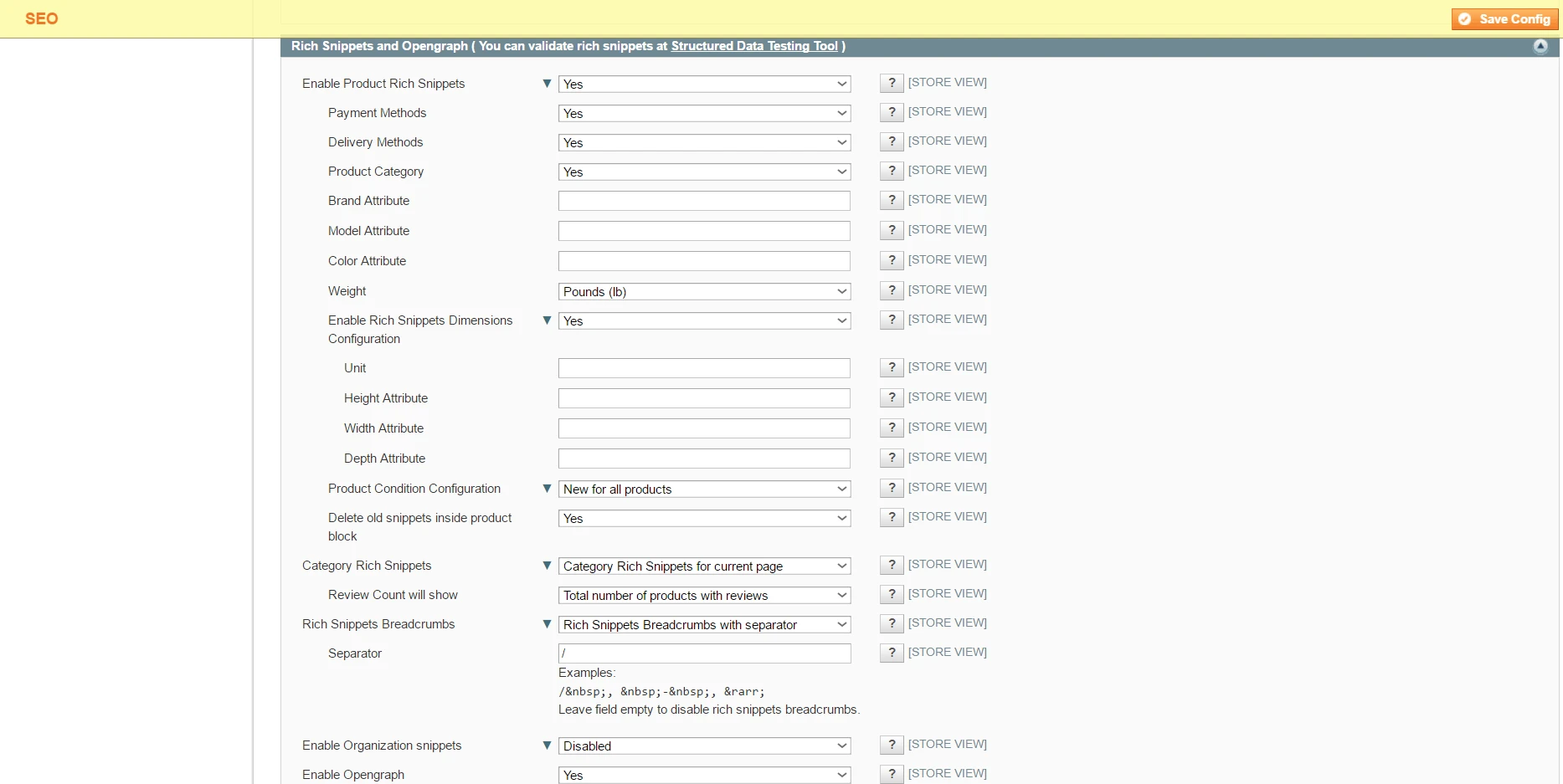Open the Structured Data Testing Tool link
Image resolution: width=1563 pixels, height=784 pixels.
point(754,46)
